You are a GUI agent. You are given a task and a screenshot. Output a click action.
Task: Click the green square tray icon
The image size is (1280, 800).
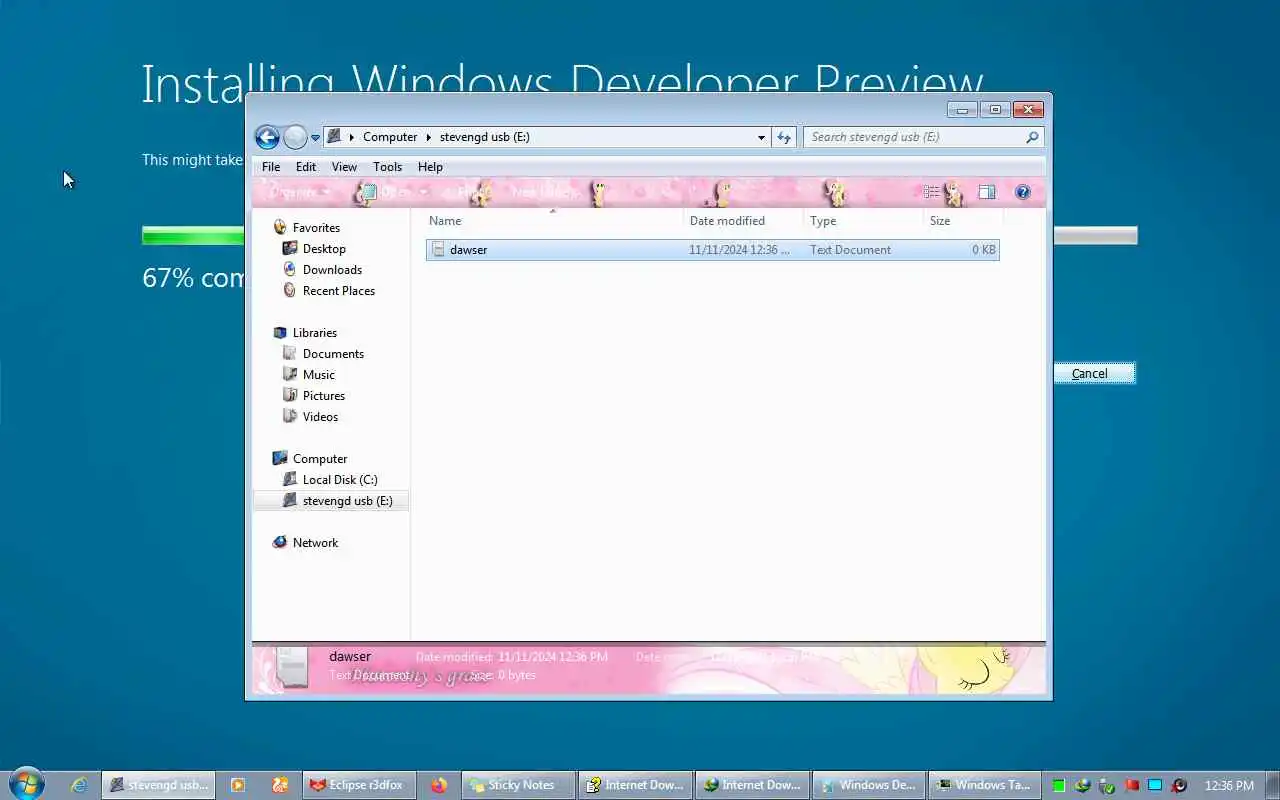tap(1058, 785)
